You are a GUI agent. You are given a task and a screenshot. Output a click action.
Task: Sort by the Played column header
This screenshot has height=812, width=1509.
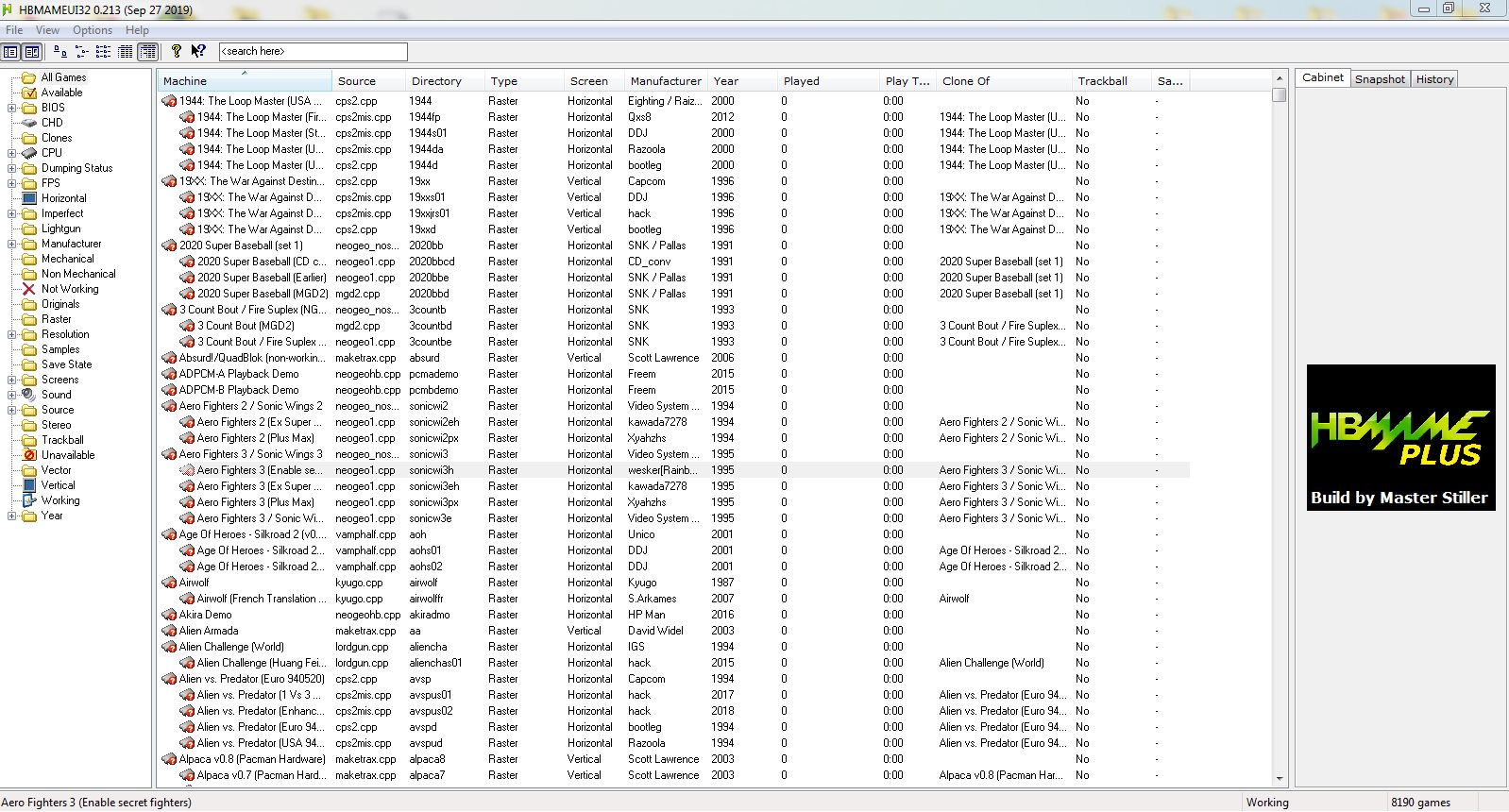click(829, 81)
